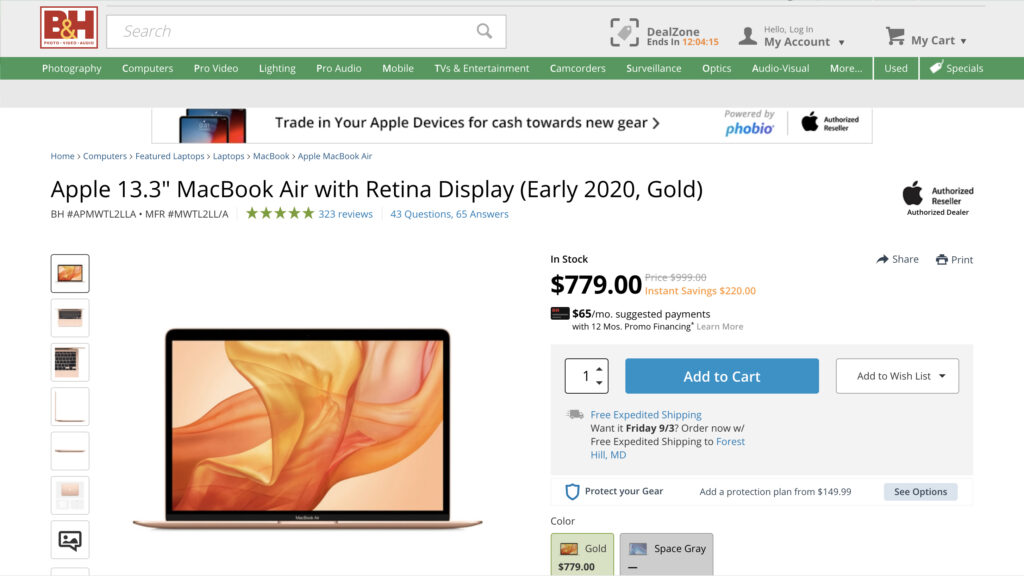Click the shopping cart icon
This screenshot has height=576, width=1024.
tap(895, 37)
